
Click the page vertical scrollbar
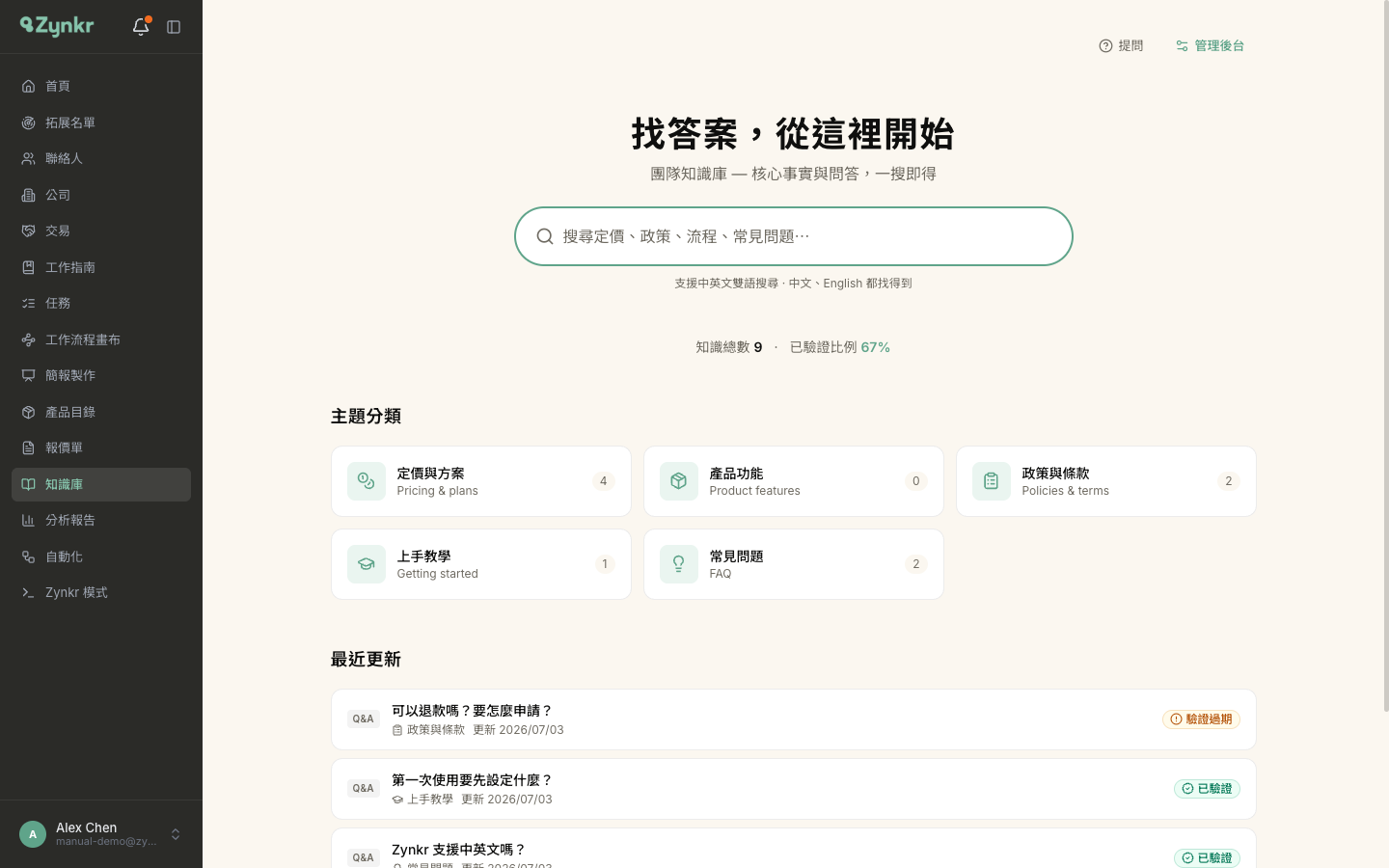pyautogui.click(x=1385, y=357)
